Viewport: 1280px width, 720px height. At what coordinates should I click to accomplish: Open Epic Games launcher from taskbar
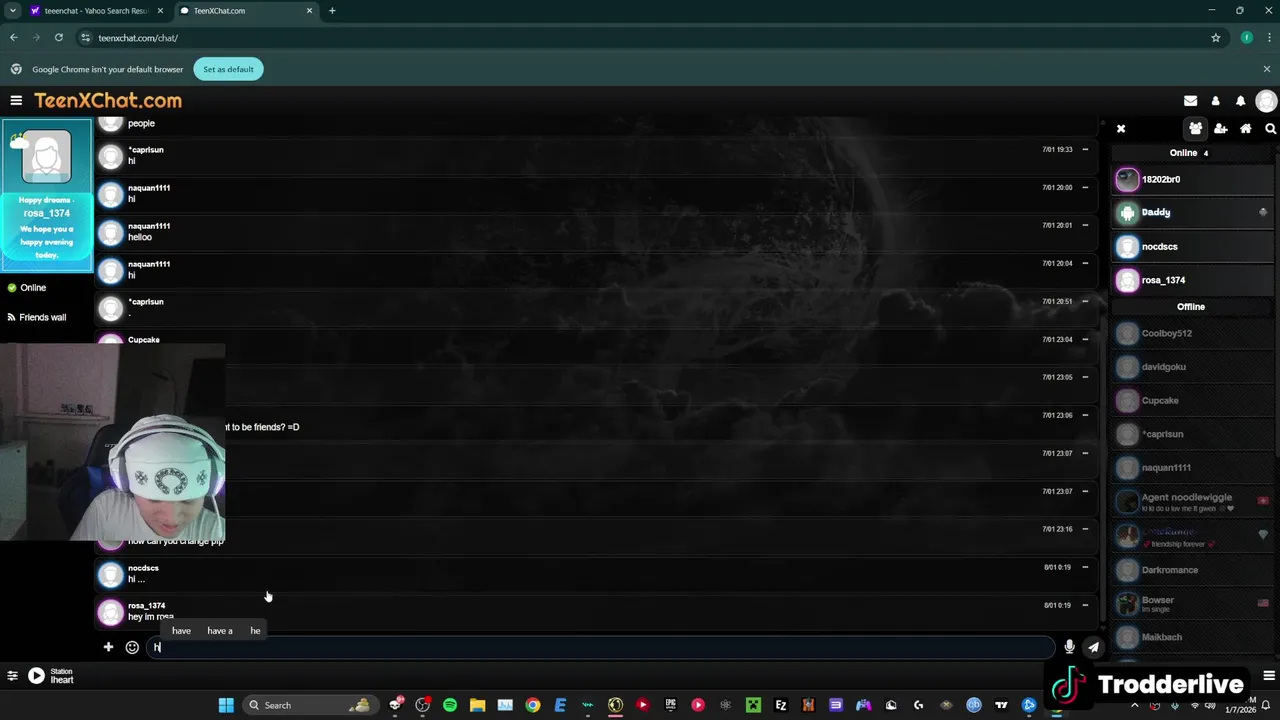(x=671, y=705)
